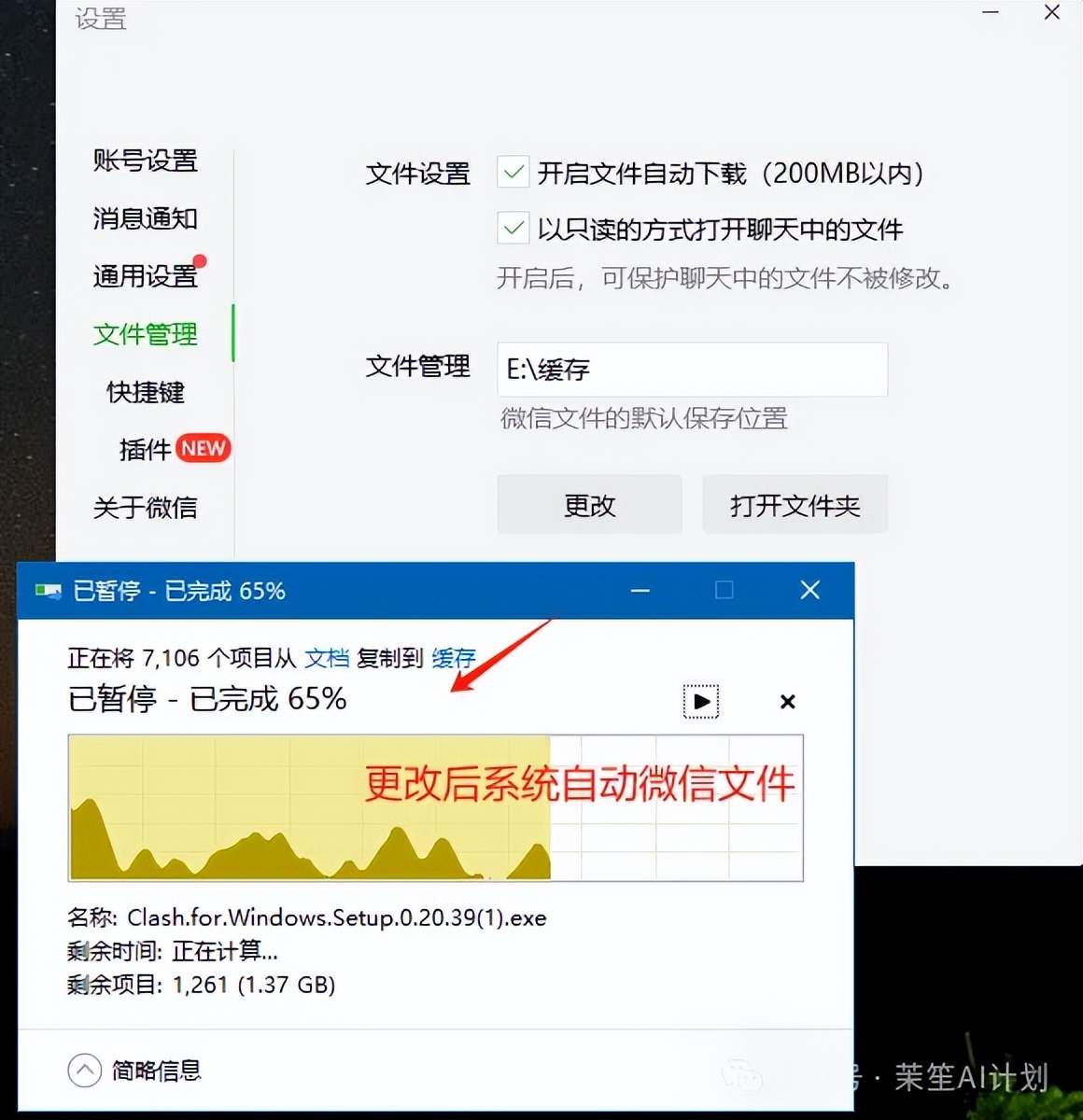Toggle open chat files as read-only checkbox
The width and height of the screenshot is (1083, 1120).
coord(513,229)
